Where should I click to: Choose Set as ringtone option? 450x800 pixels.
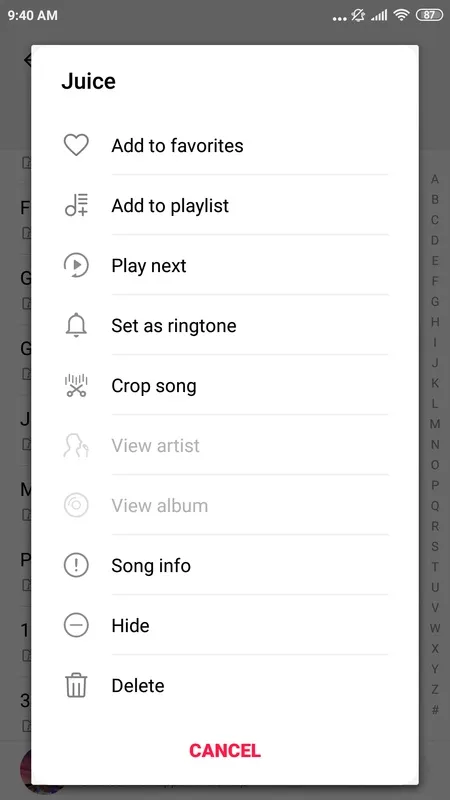(225, 326)
